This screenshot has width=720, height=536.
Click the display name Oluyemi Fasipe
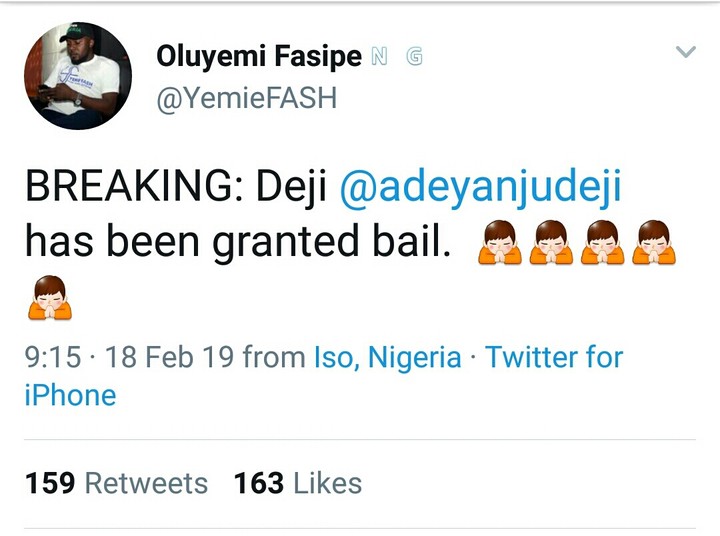(x=259, y=57)
